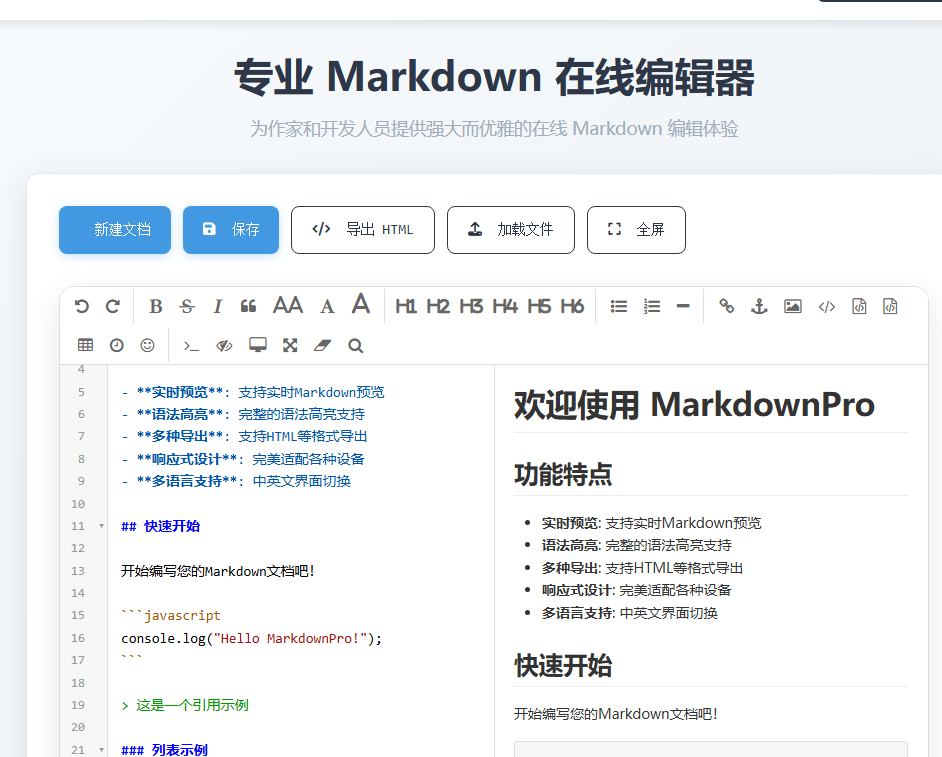Collapse the fold arrow on line 21
This screenshot has width=942, height=757.
coord(102,750)
